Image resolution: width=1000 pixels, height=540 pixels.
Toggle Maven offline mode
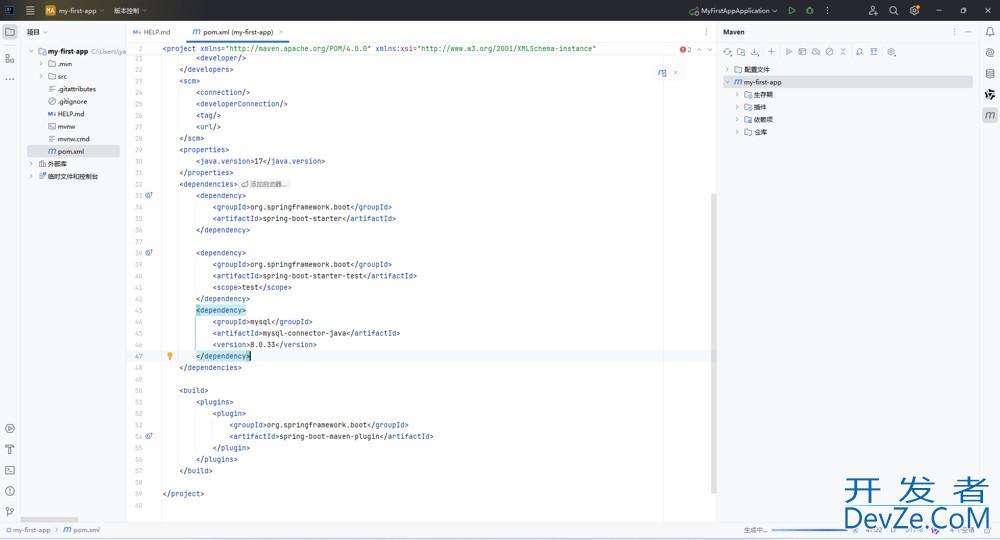pyautogui.click(x=816, y=52)
